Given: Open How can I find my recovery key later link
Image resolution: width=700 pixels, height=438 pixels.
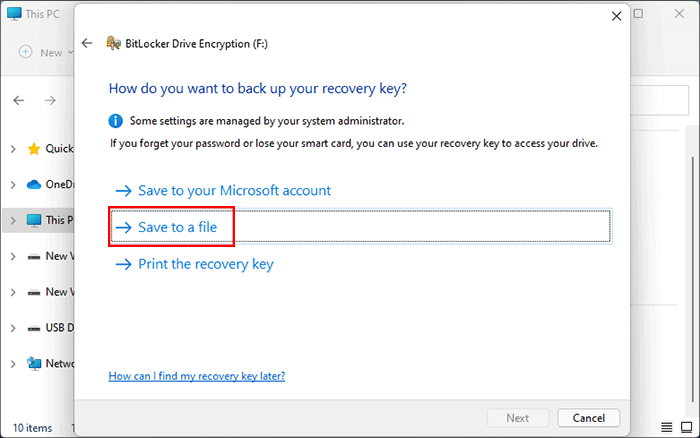Looking at the screenshot, I should (x=196, y=376).
